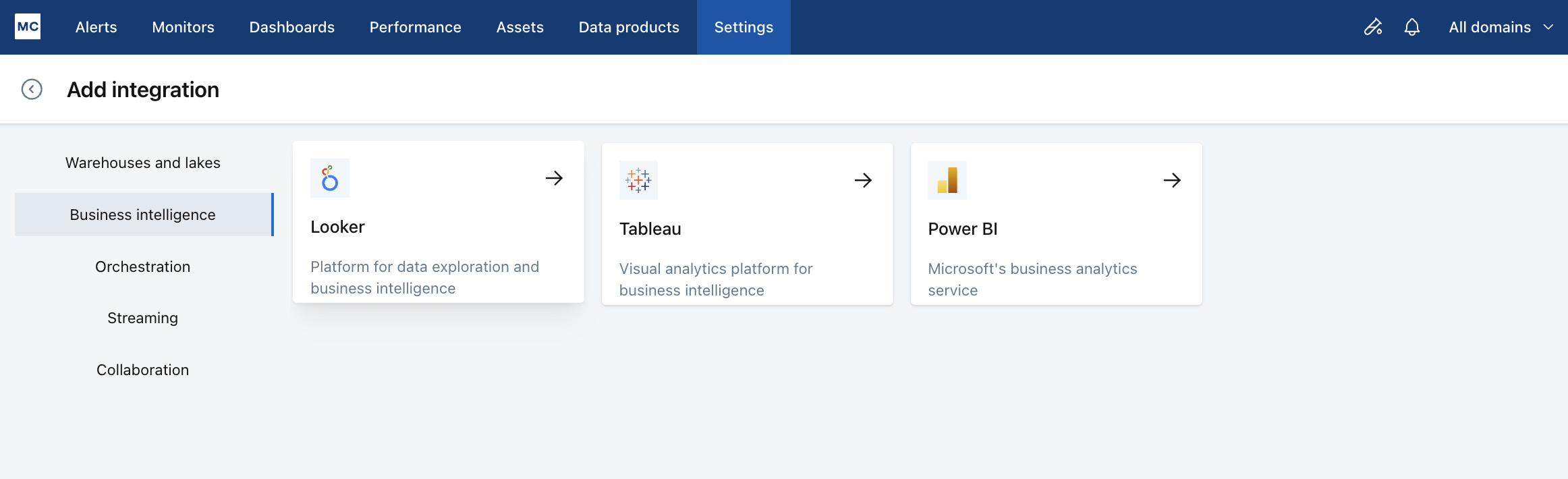The width and height of the screenshot is (1568, 479).
Task: Open the Alerts menu item
Action: pyautogui.click(x=96, y=27)
